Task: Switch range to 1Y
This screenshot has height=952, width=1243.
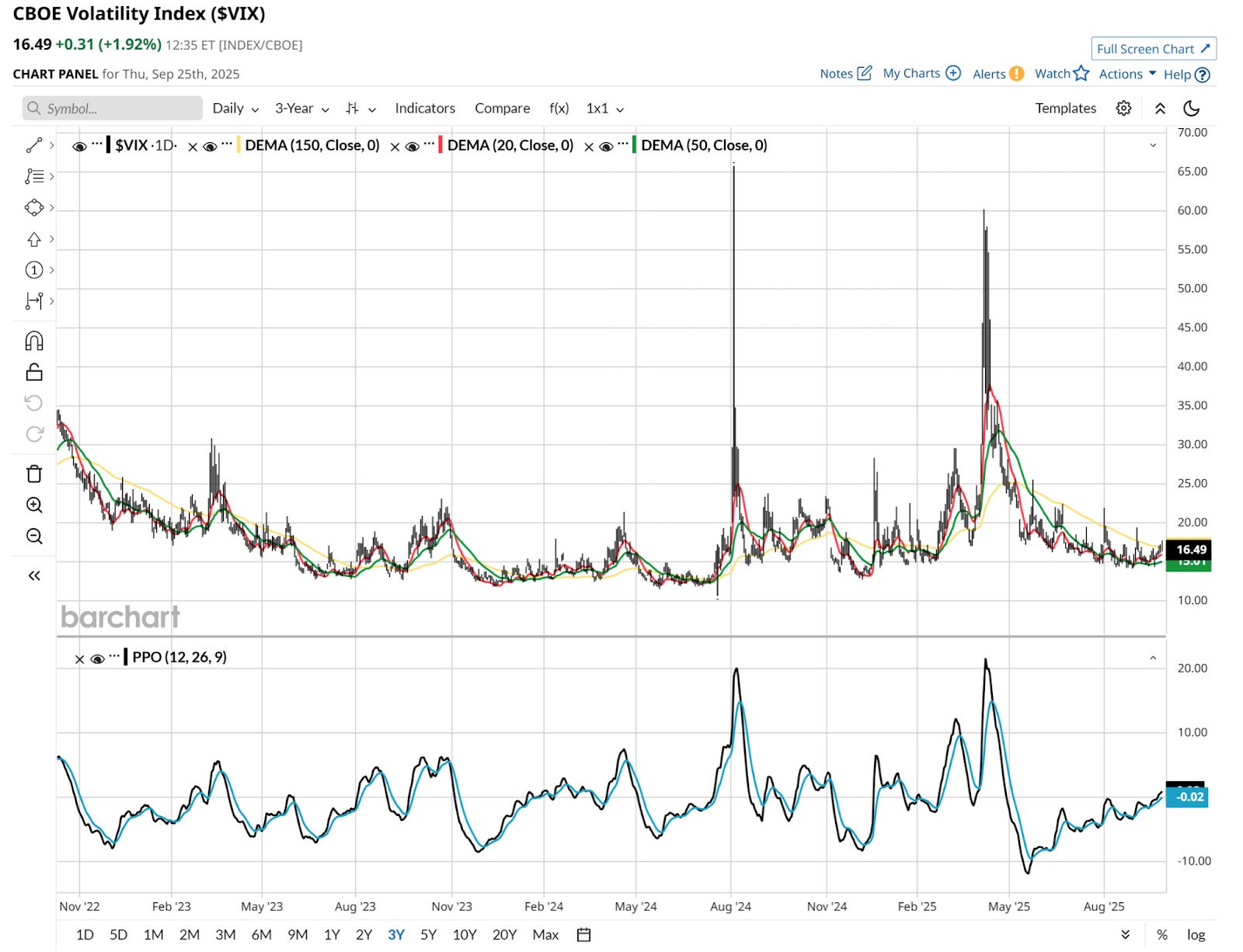Action: pos(332,934)
